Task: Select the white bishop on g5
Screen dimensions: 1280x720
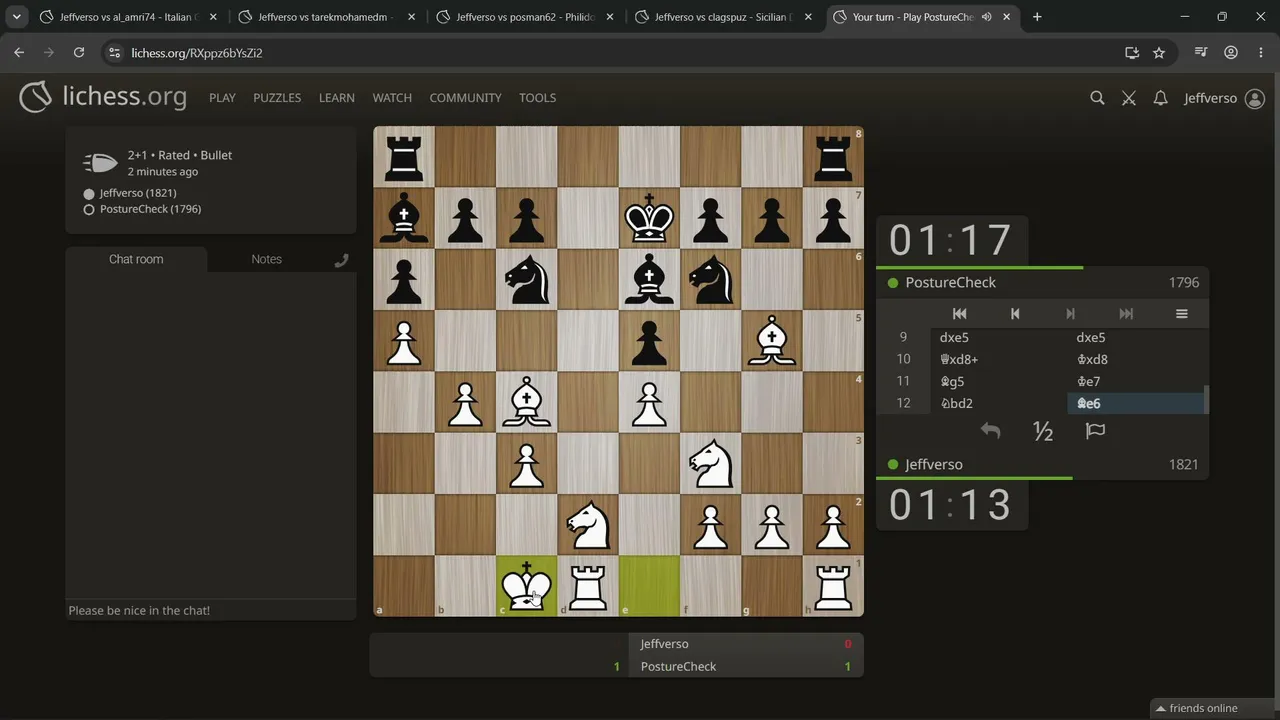Action: 772,341
